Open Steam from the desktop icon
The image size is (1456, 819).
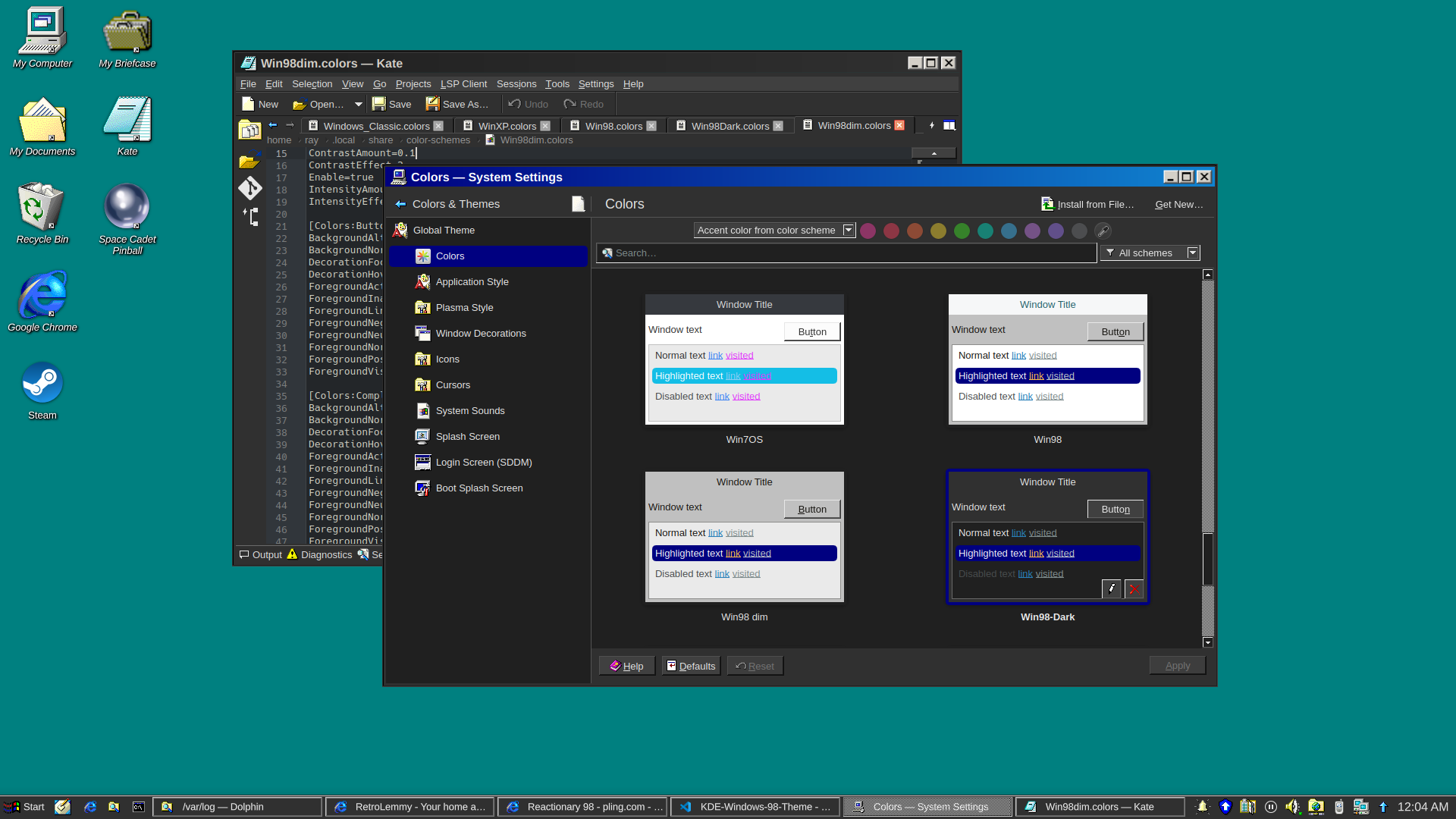pos(42,383)
